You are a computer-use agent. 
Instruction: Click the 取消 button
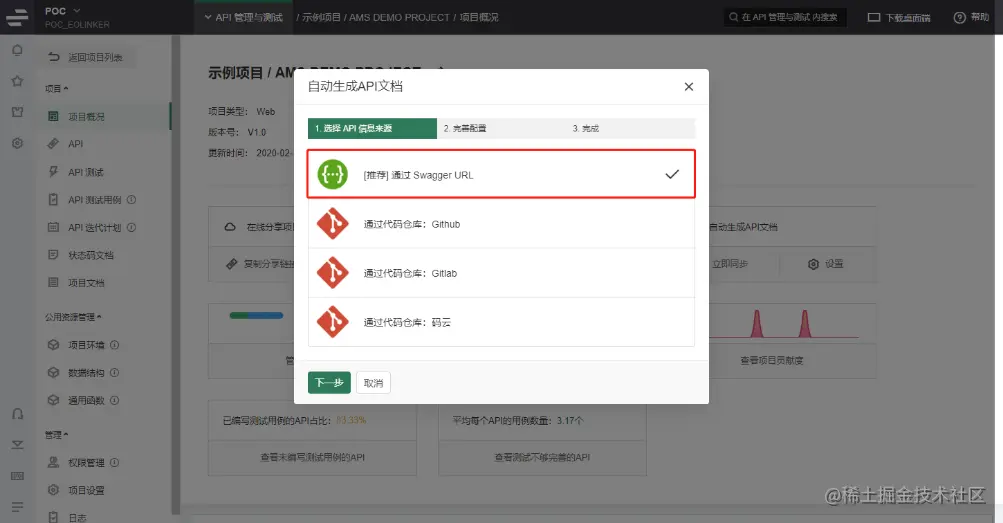click(373, 382)
